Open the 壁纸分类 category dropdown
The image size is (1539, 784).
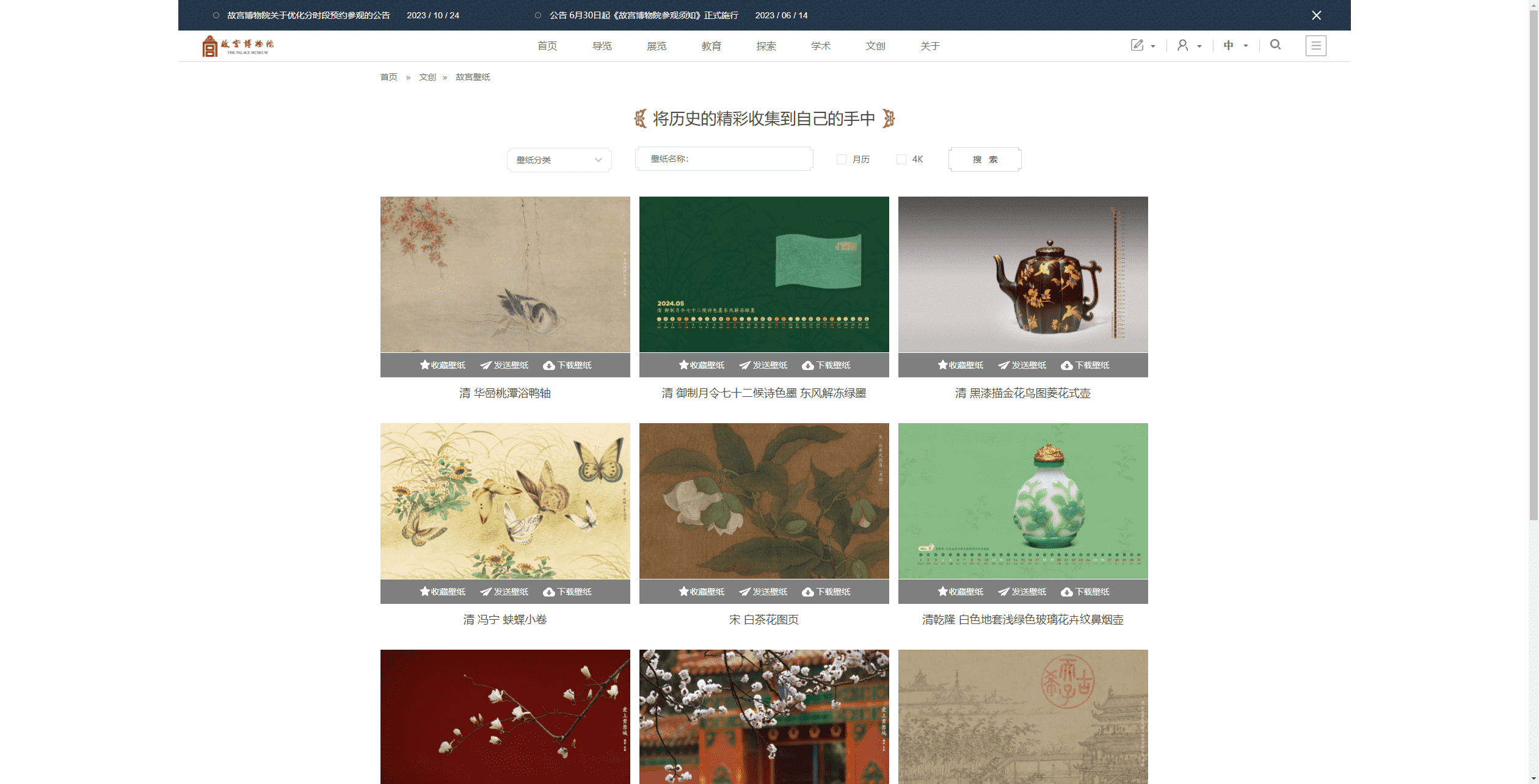click(559, 160)
